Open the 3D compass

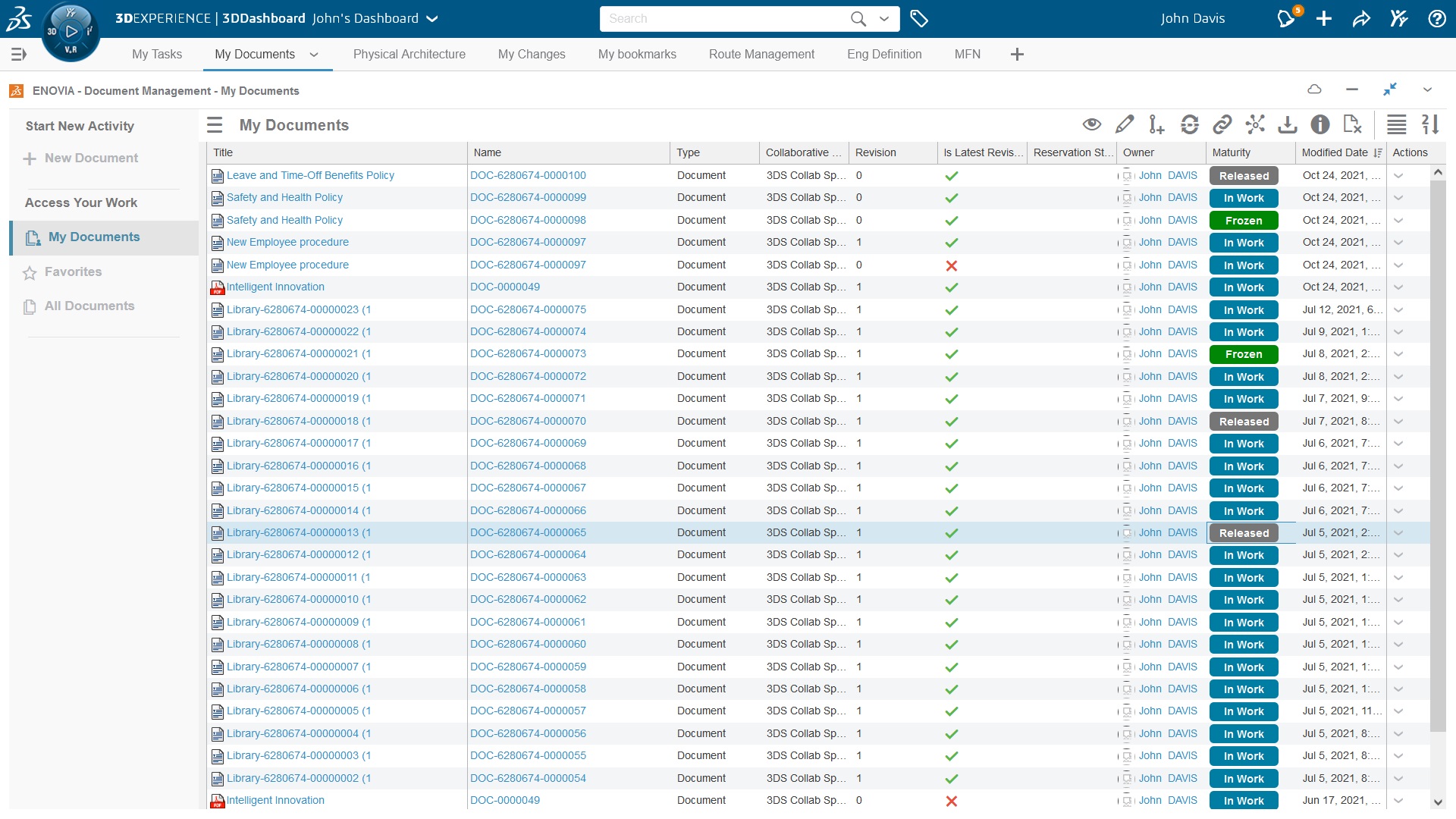point(71,32)
